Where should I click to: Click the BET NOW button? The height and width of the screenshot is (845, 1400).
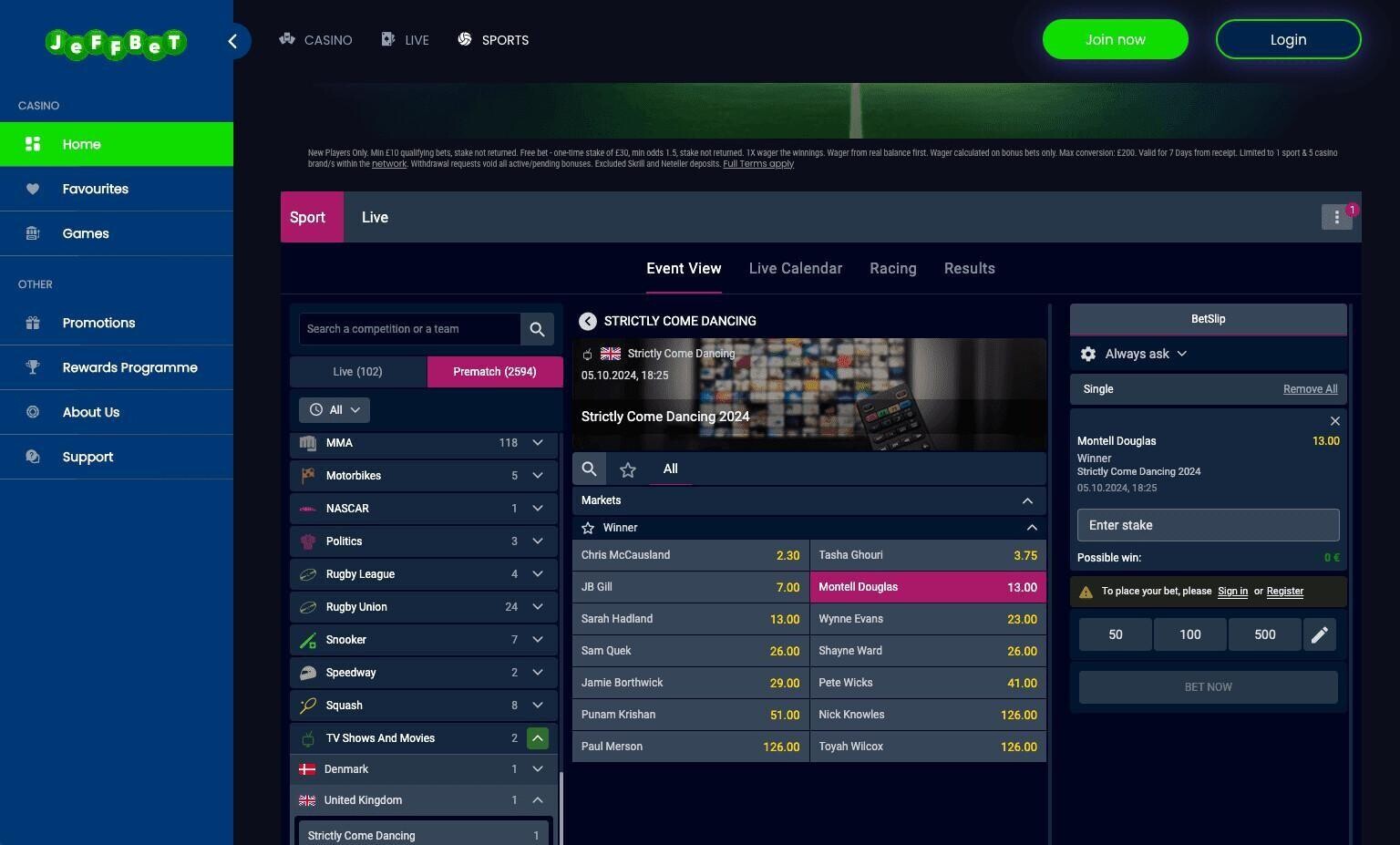point(1209,687)
